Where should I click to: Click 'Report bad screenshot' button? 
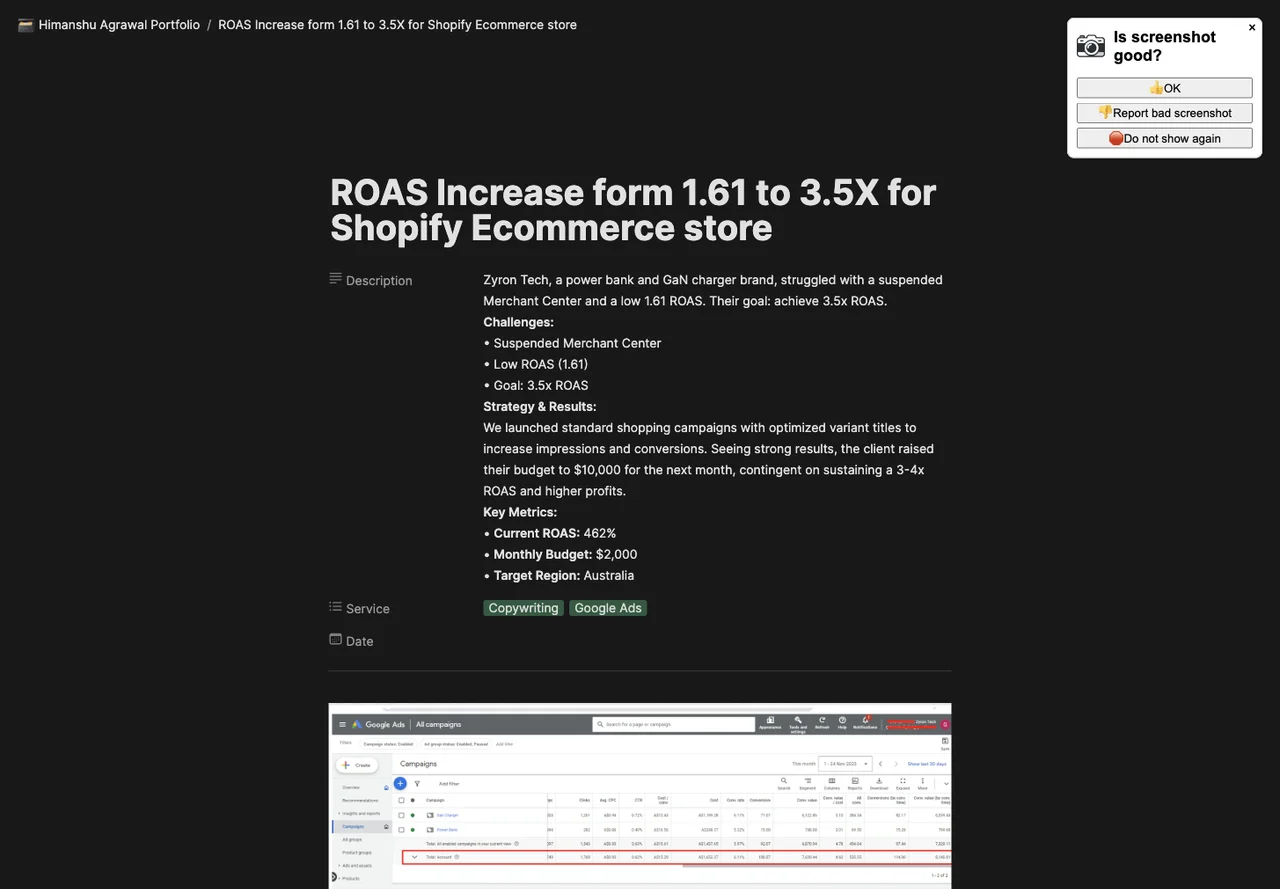[x=1165, y=113]
